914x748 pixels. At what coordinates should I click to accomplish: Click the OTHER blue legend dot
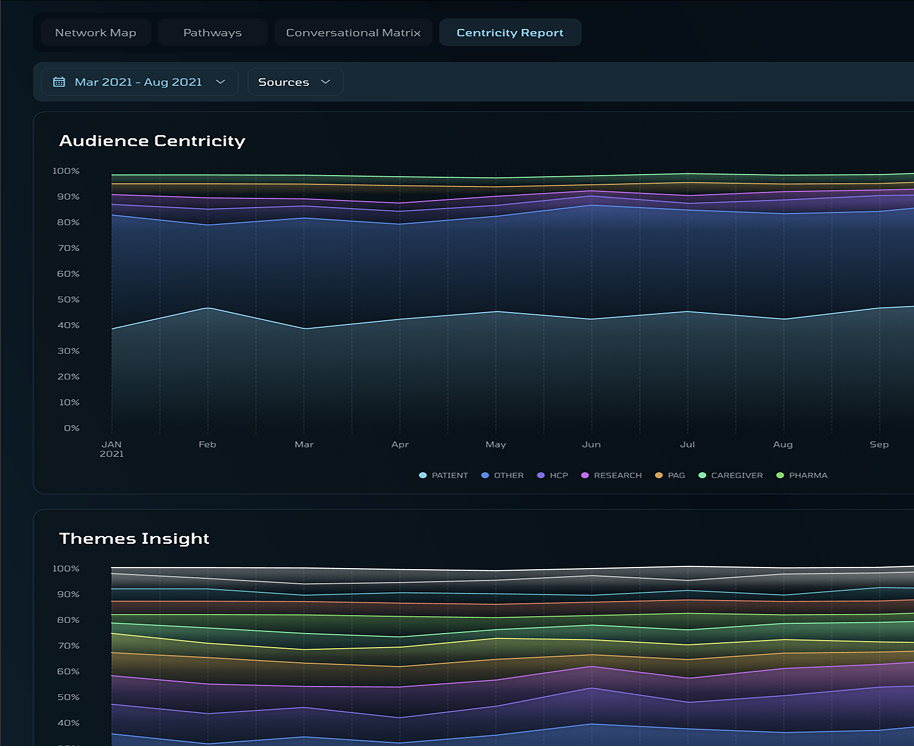(485, 476)
